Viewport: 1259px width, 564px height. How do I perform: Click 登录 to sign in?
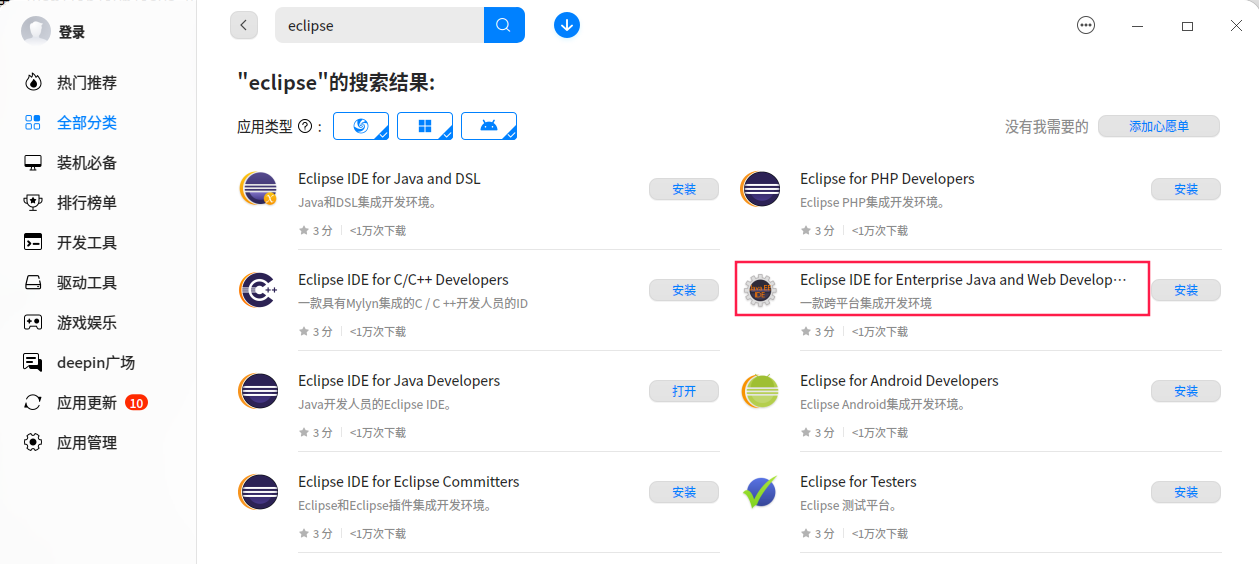tap(72, 32)
